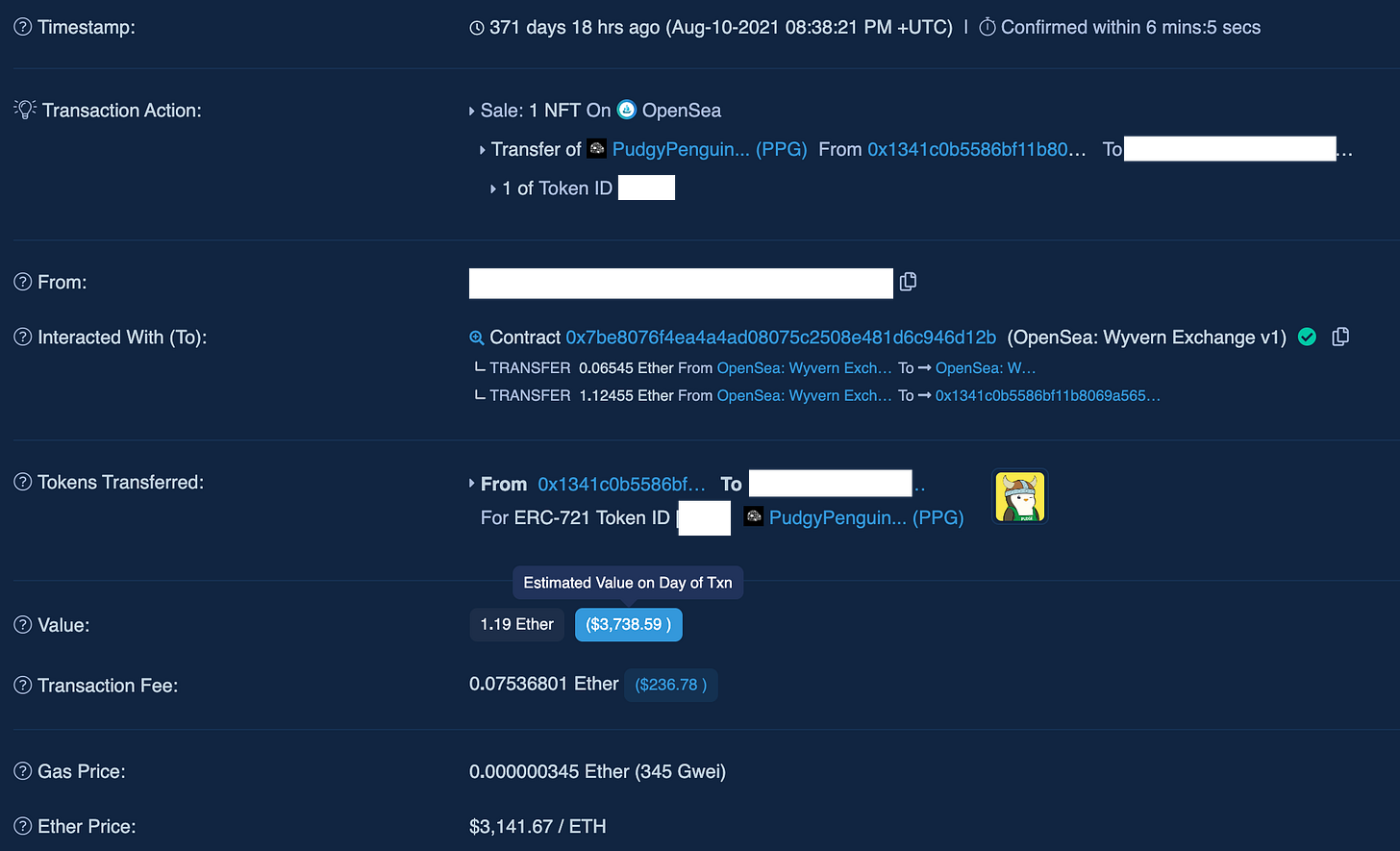Click the clock icon before 371 days

(x=476, y=28)
